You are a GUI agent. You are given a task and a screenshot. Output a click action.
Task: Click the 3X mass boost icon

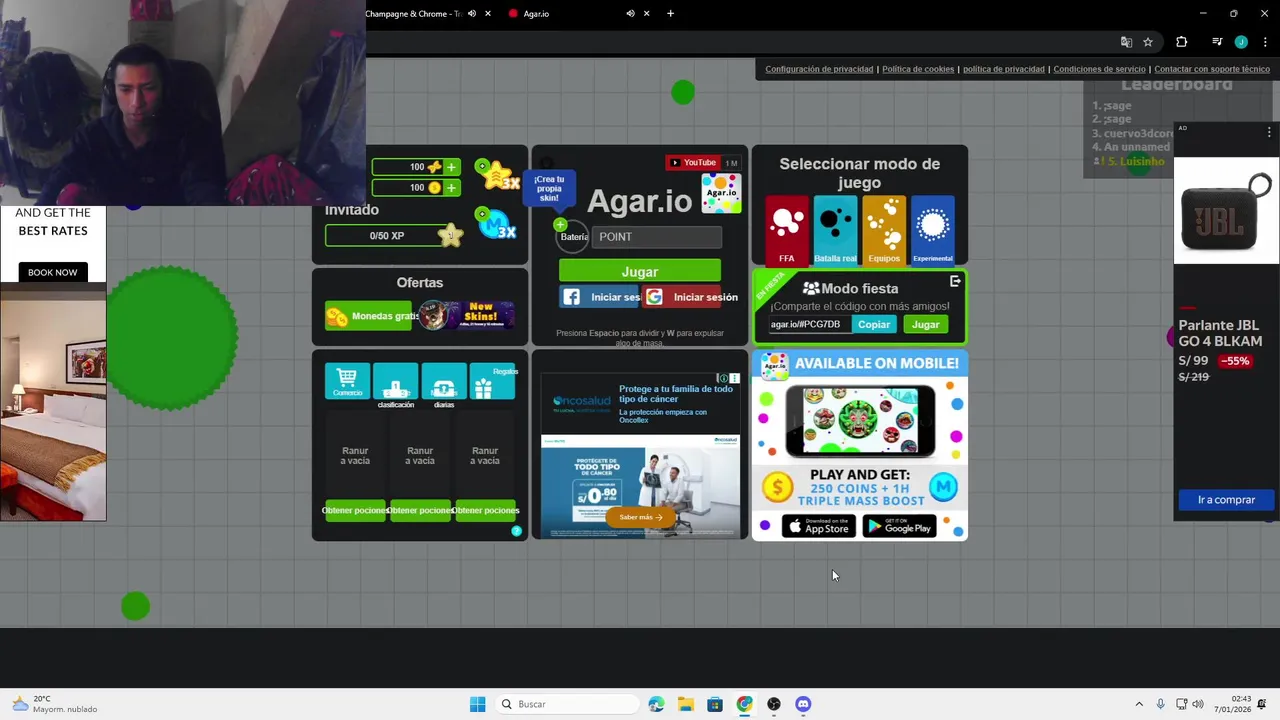click(x=496, y=224)
